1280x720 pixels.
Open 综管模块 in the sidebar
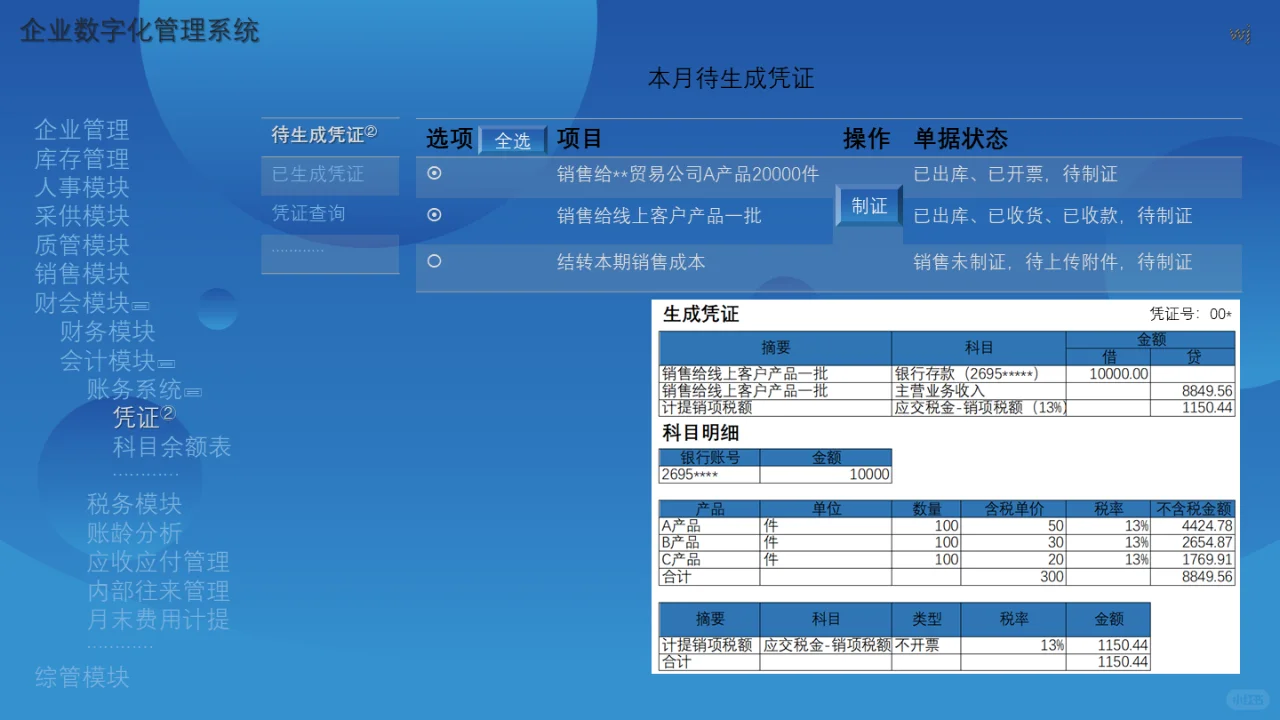[x=82, y=677]
